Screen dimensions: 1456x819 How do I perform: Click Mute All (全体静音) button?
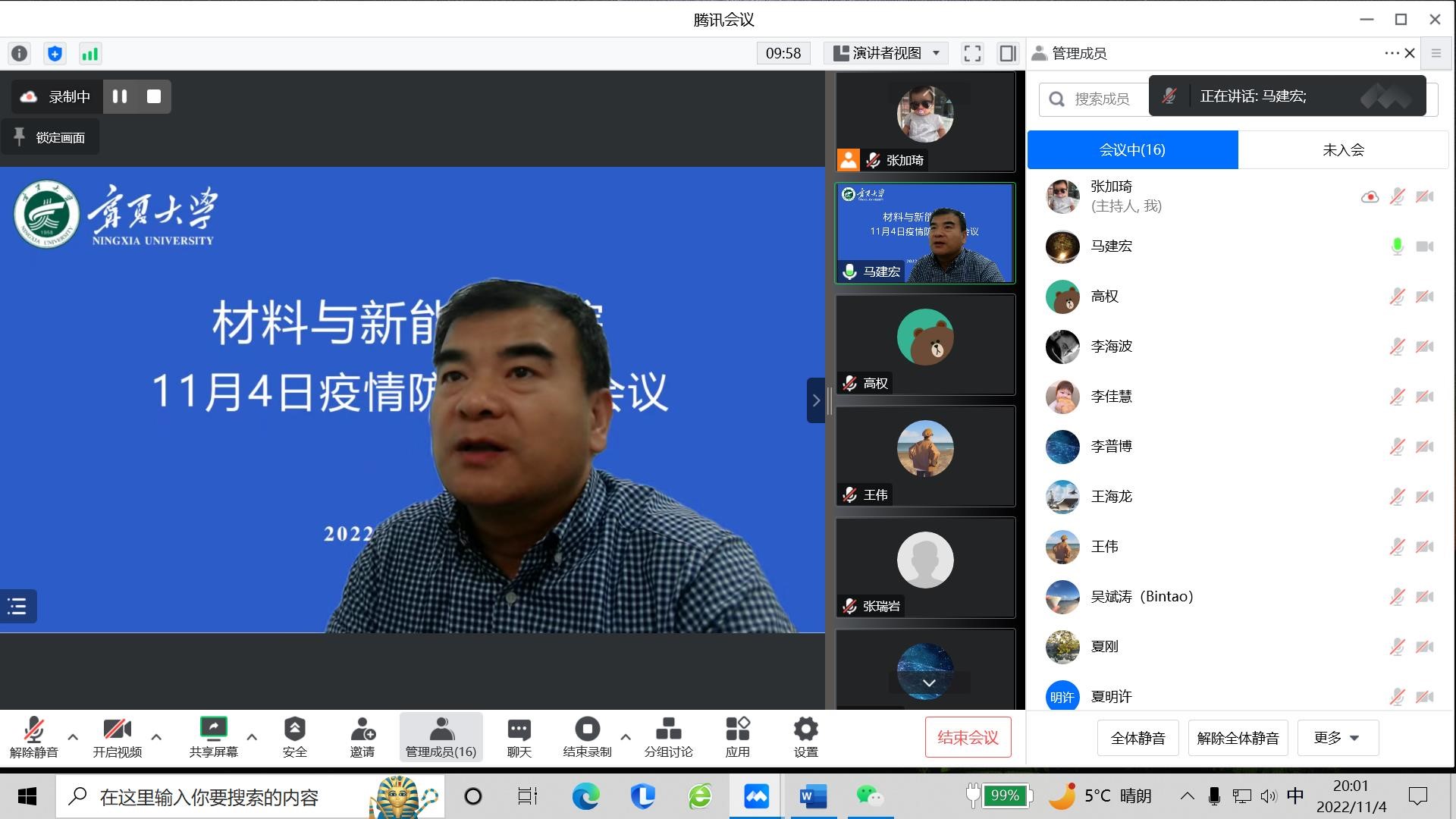[x=1137, y=738]
